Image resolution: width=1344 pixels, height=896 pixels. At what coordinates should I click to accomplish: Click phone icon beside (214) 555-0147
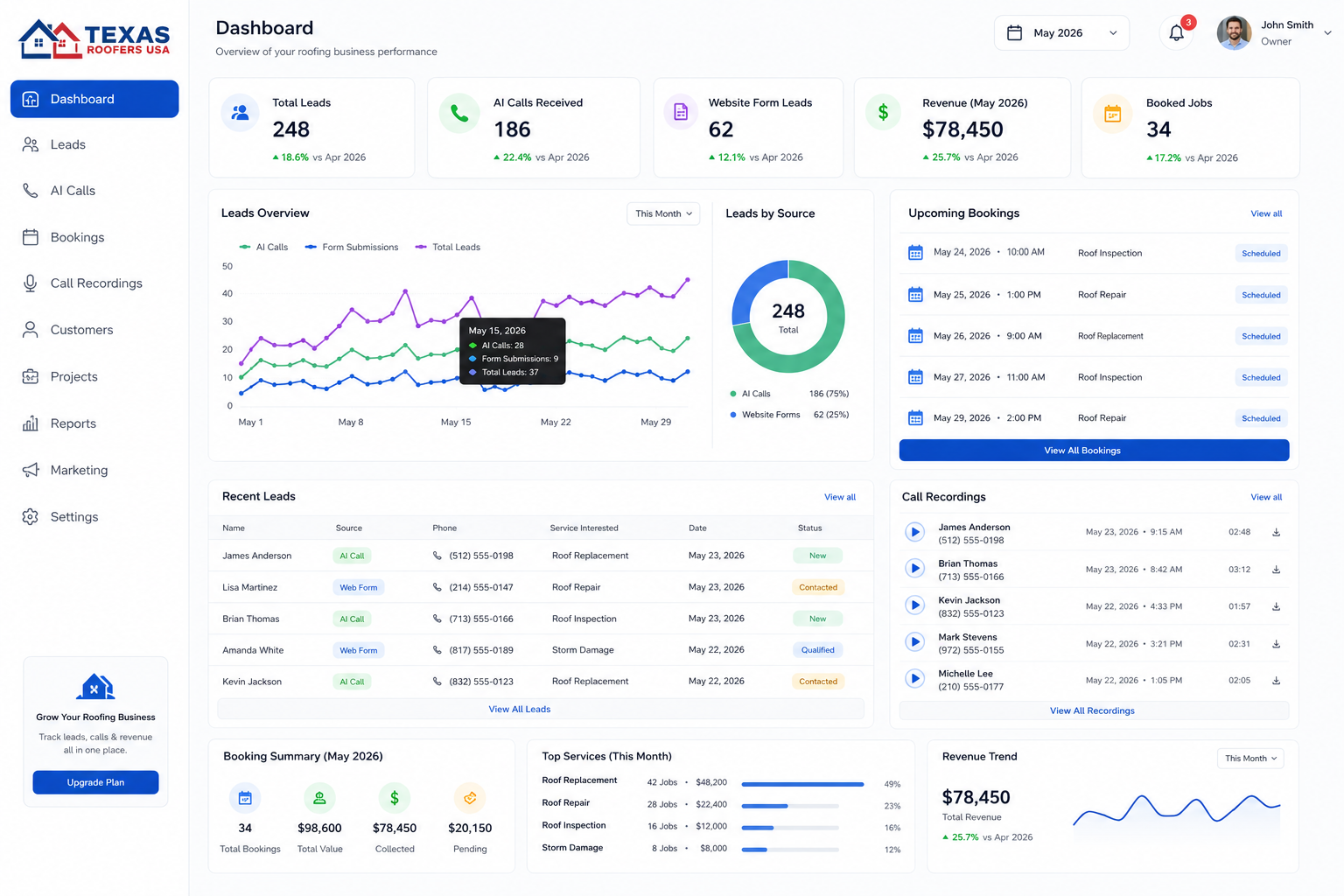click(437, 587)
